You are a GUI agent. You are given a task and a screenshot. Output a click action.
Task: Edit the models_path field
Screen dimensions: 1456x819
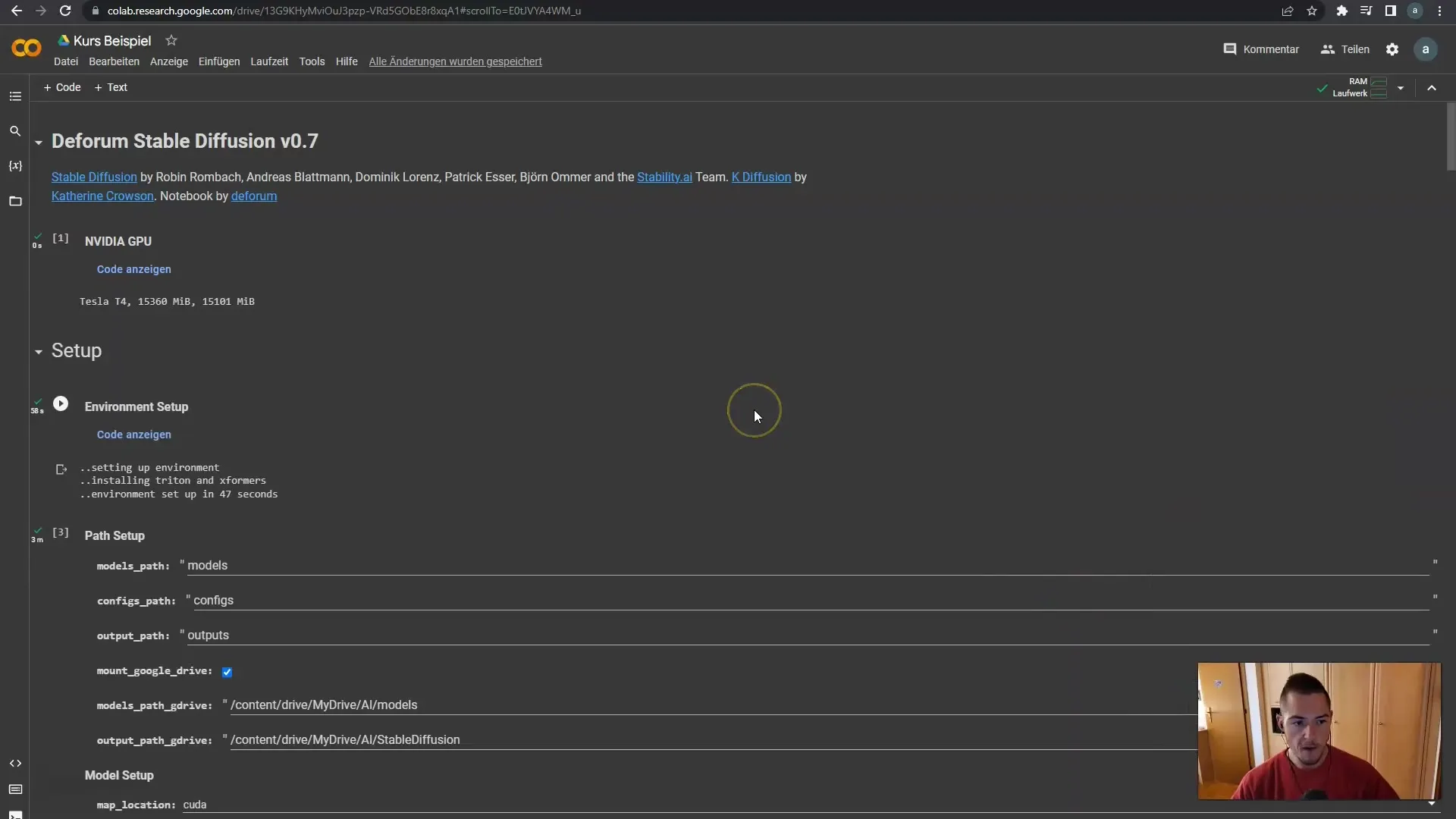808,566
